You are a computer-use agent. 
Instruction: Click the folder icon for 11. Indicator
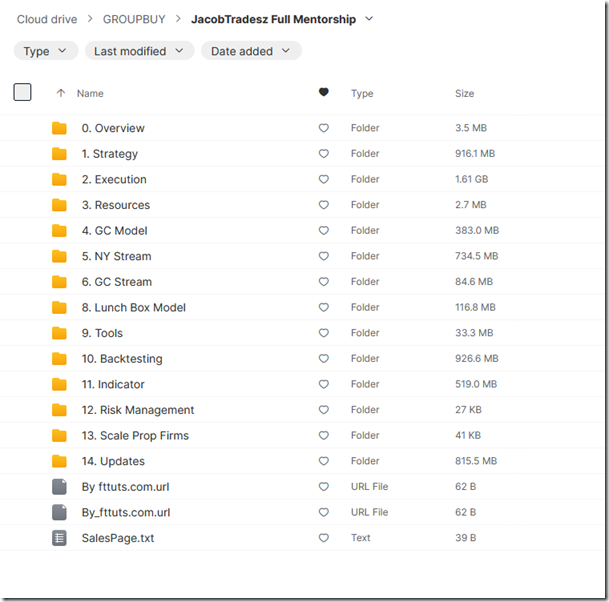click(59, 385)
